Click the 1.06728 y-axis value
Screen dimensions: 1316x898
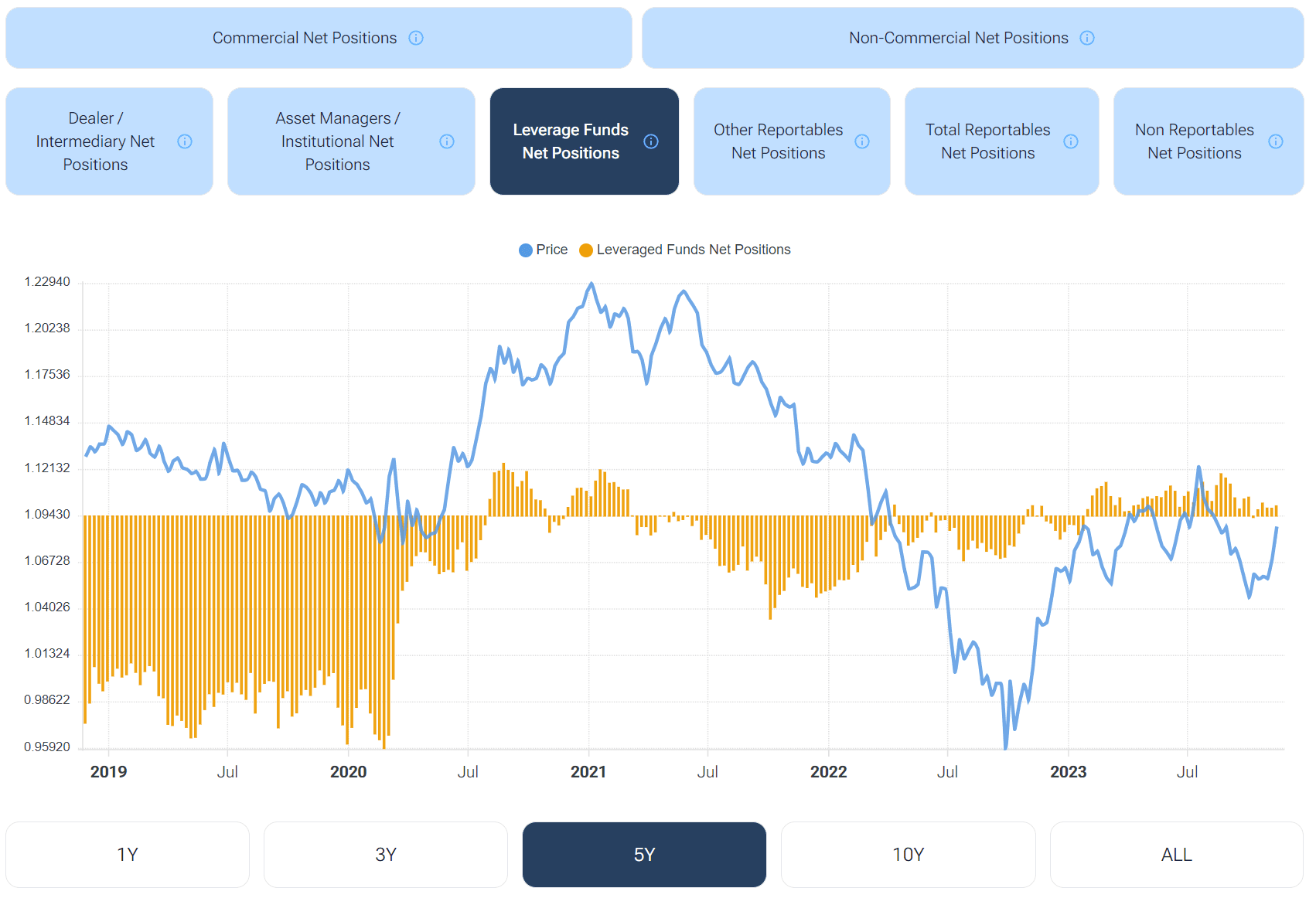point(47,561)
